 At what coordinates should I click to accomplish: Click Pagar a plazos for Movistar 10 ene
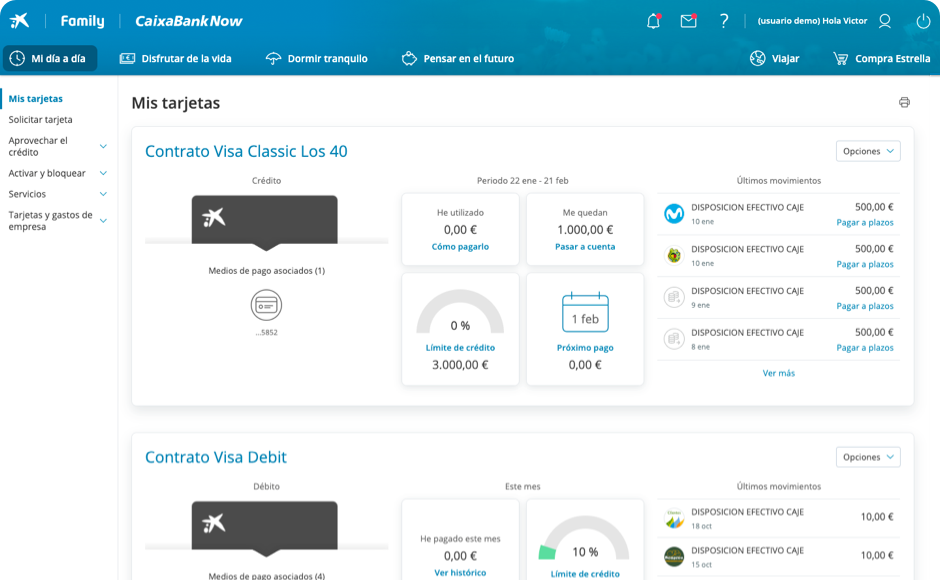[865, 223]
